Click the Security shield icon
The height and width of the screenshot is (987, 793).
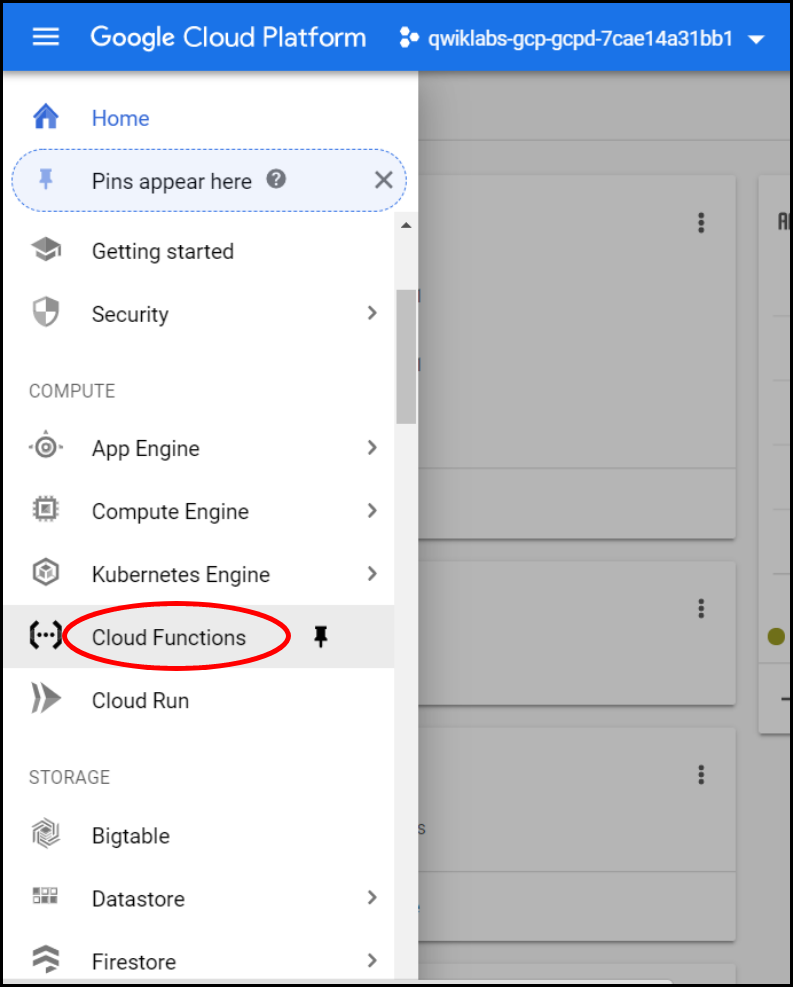(46, 314)
